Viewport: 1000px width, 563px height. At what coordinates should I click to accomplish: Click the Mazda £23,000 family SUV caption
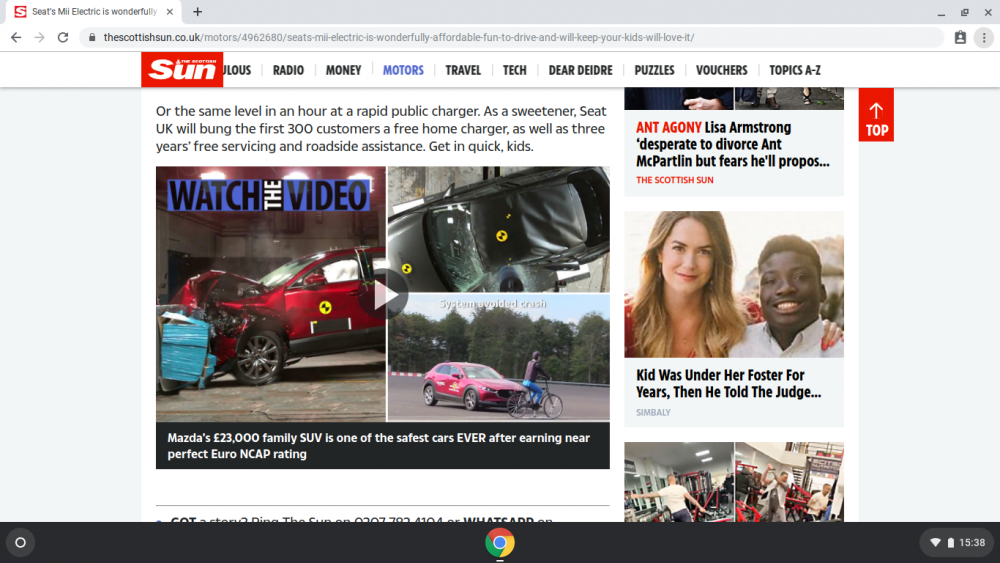[x=378, y=446]
